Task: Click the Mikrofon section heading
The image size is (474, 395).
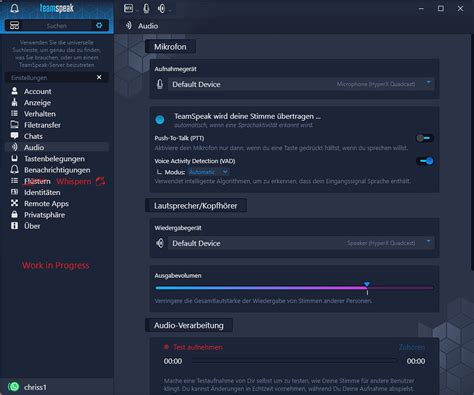Action: pos(170,47)
